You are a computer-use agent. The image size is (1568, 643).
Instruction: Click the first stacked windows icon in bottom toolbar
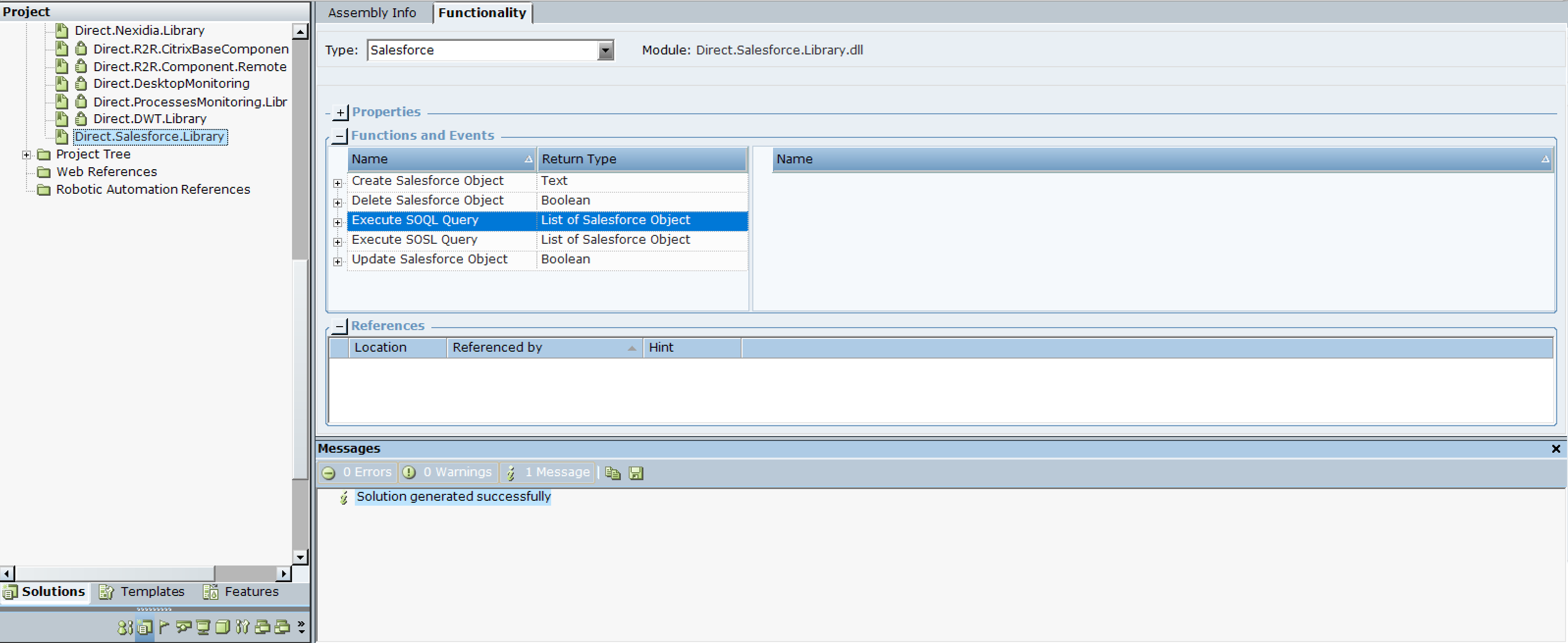pyautogui.click(x=263, y=627)
